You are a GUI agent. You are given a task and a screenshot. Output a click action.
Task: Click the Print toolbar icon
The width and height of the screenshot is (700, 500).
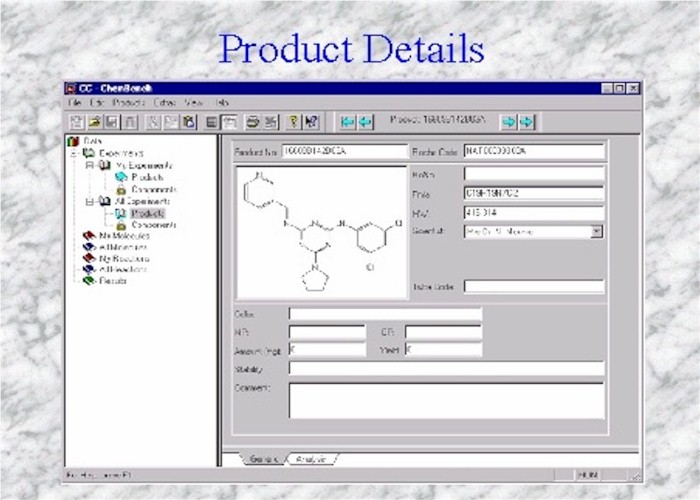253,122
